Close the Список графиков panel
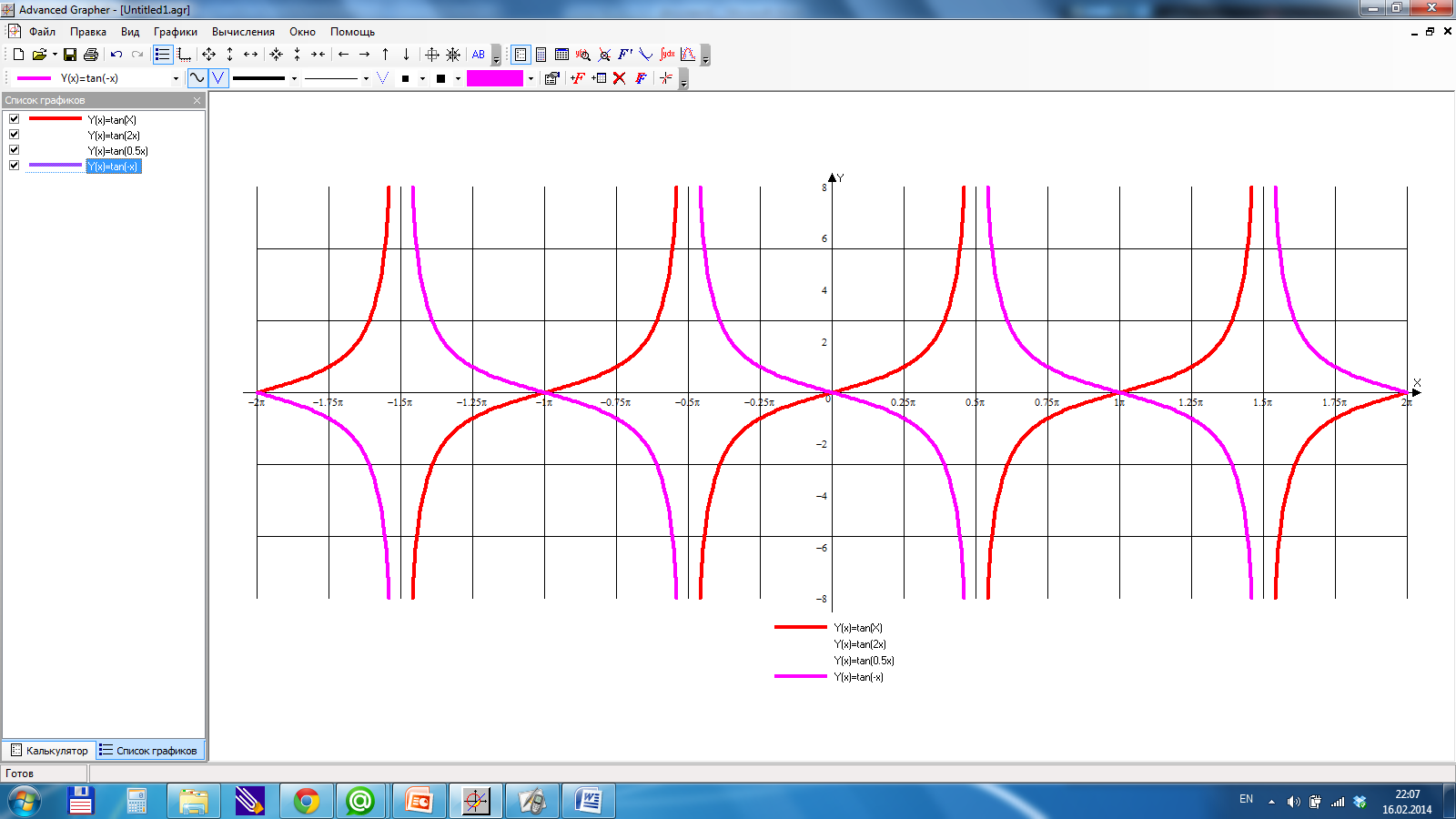 (x=197, y=100)
